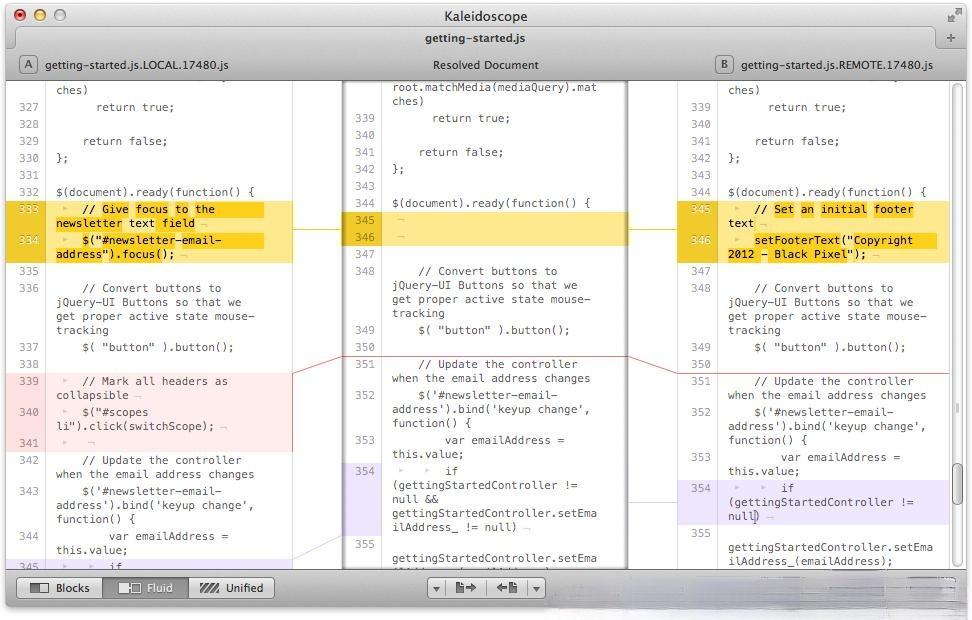This screenshot has height=620, width=972.
Task: Click getting-started.js.LOCAL.17480.js file name
Action: coord(136,65)
